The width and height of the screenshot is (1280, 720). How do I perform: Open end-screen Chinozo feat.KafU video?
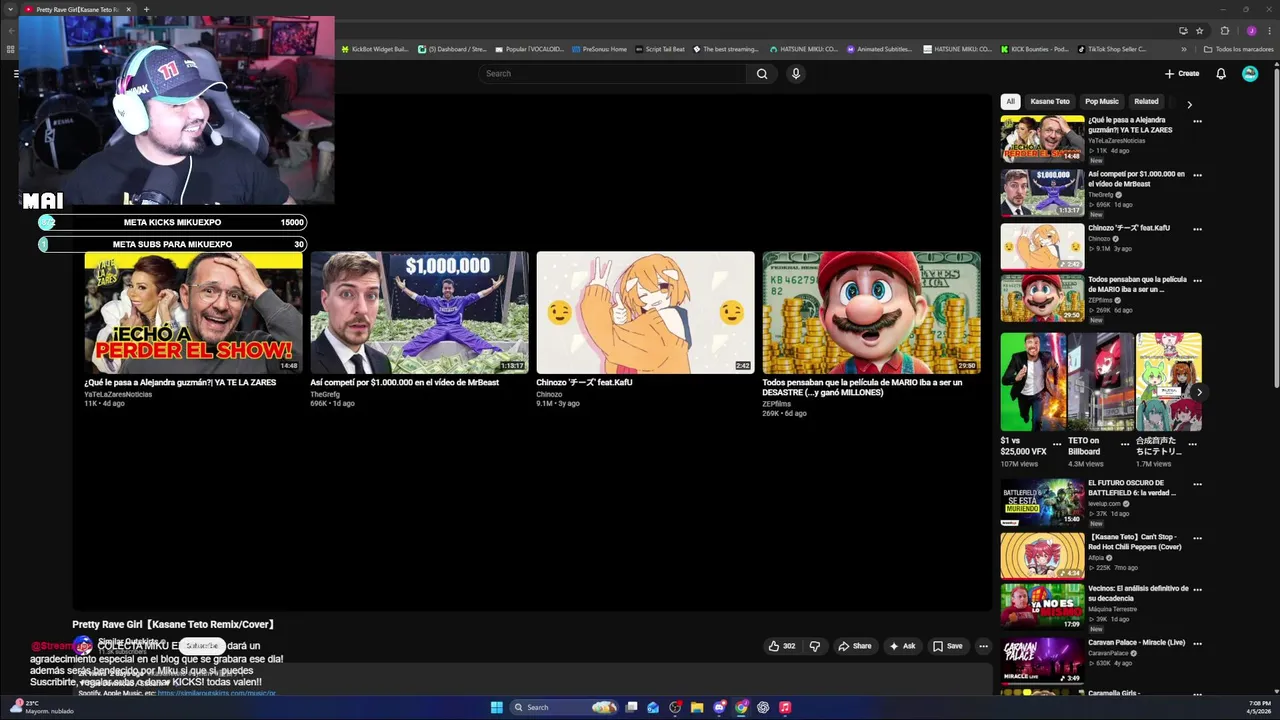[645, 313]
